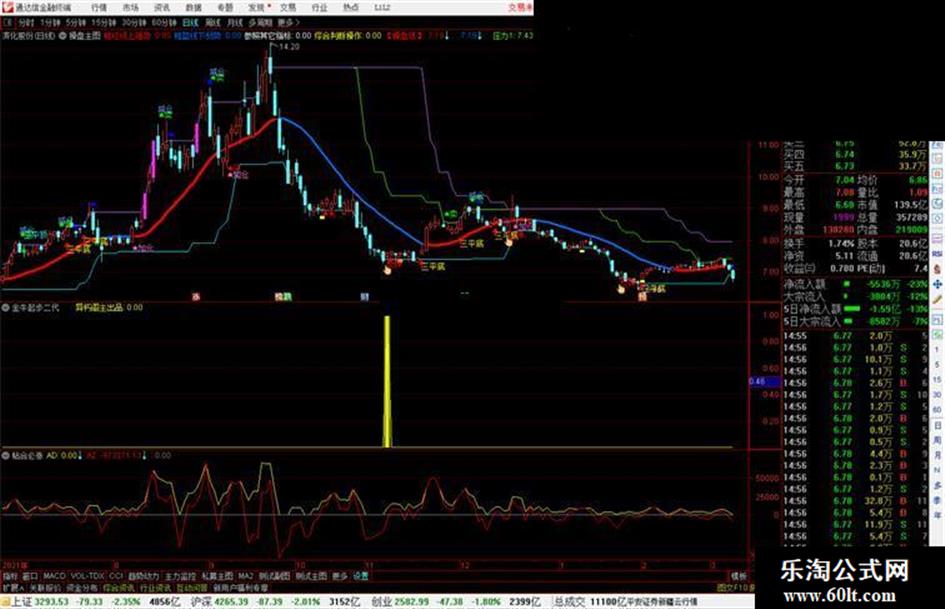The image size is (945, 609).
Task: Select the 主力监控 indicator tab
Action: pos(180,576)
